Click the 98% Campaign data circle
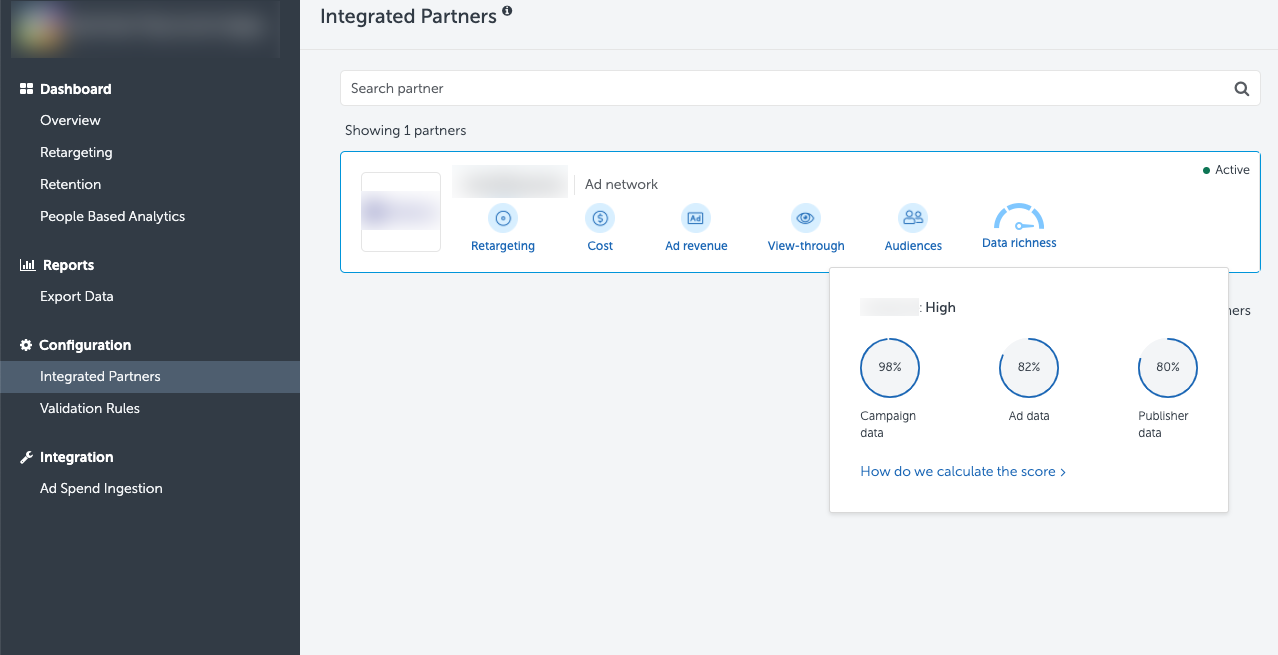This screenshot has width=1278, height=655. [x=890, y=367]
